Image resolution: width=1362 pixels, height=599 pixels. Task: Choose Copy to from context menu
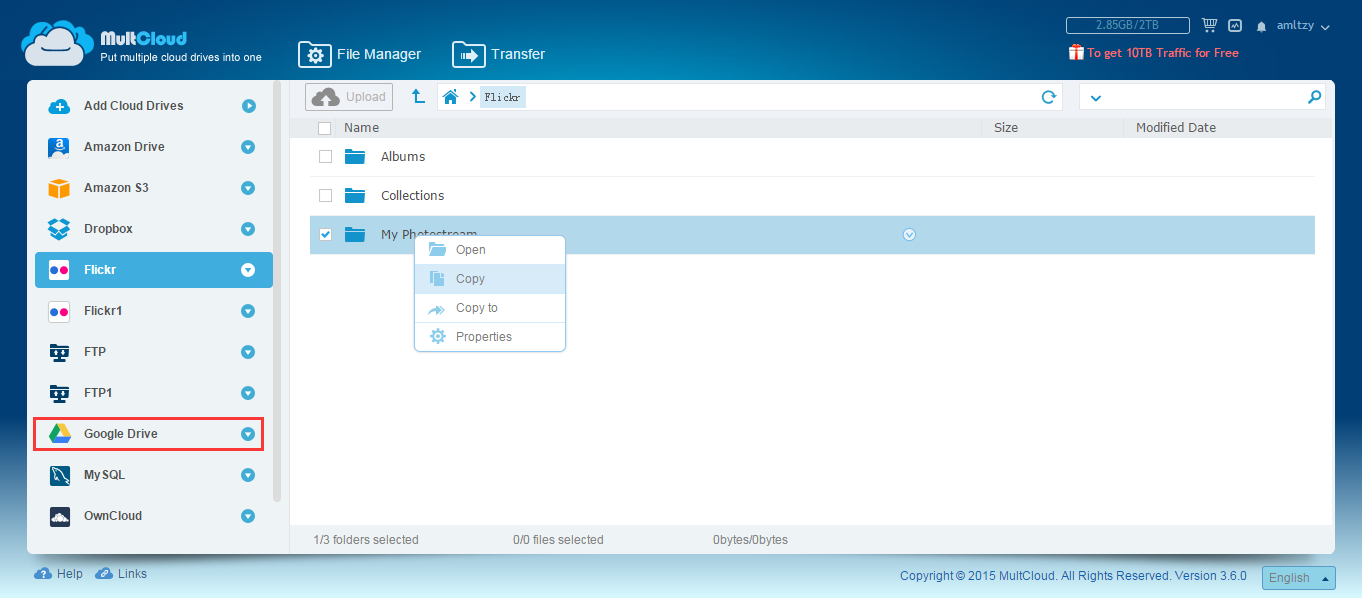(x=490, y=308)
